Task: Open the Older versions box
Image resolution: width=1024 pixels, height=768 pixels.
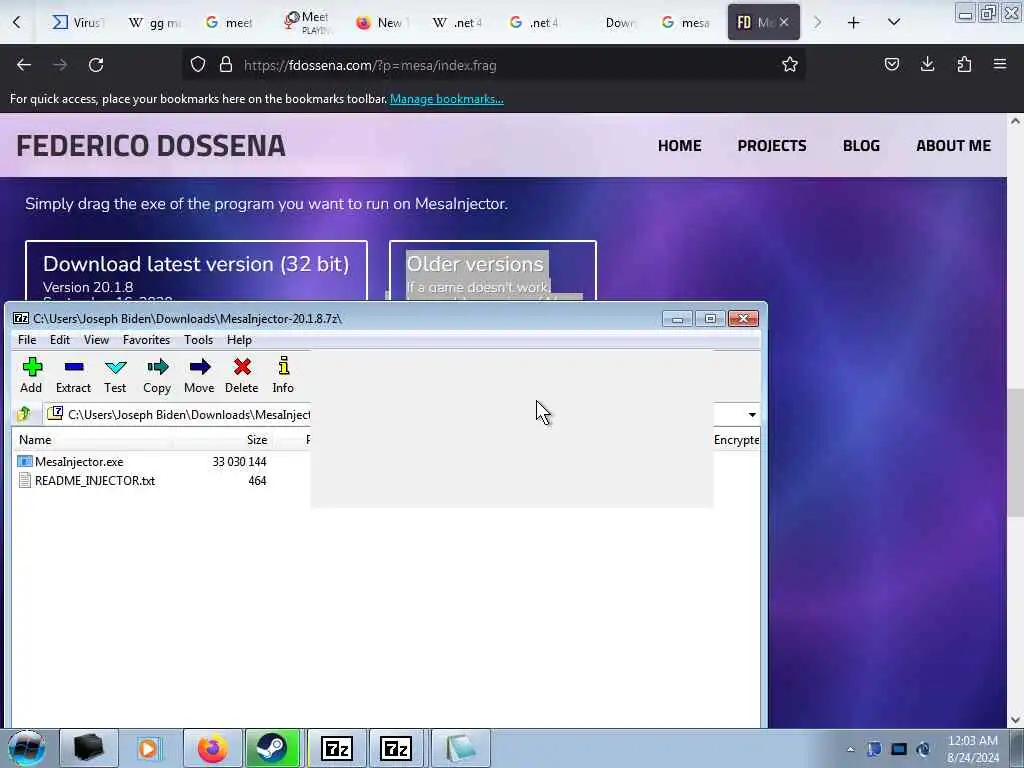Action: pyautogui.click(x=493, y=271)
